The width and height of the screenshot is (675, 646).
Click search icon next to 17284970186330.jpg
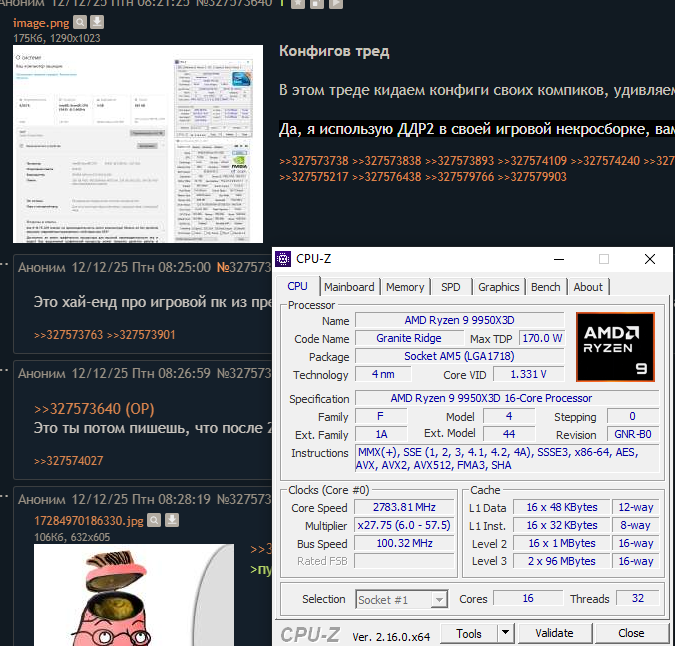[x=154, y=520]
